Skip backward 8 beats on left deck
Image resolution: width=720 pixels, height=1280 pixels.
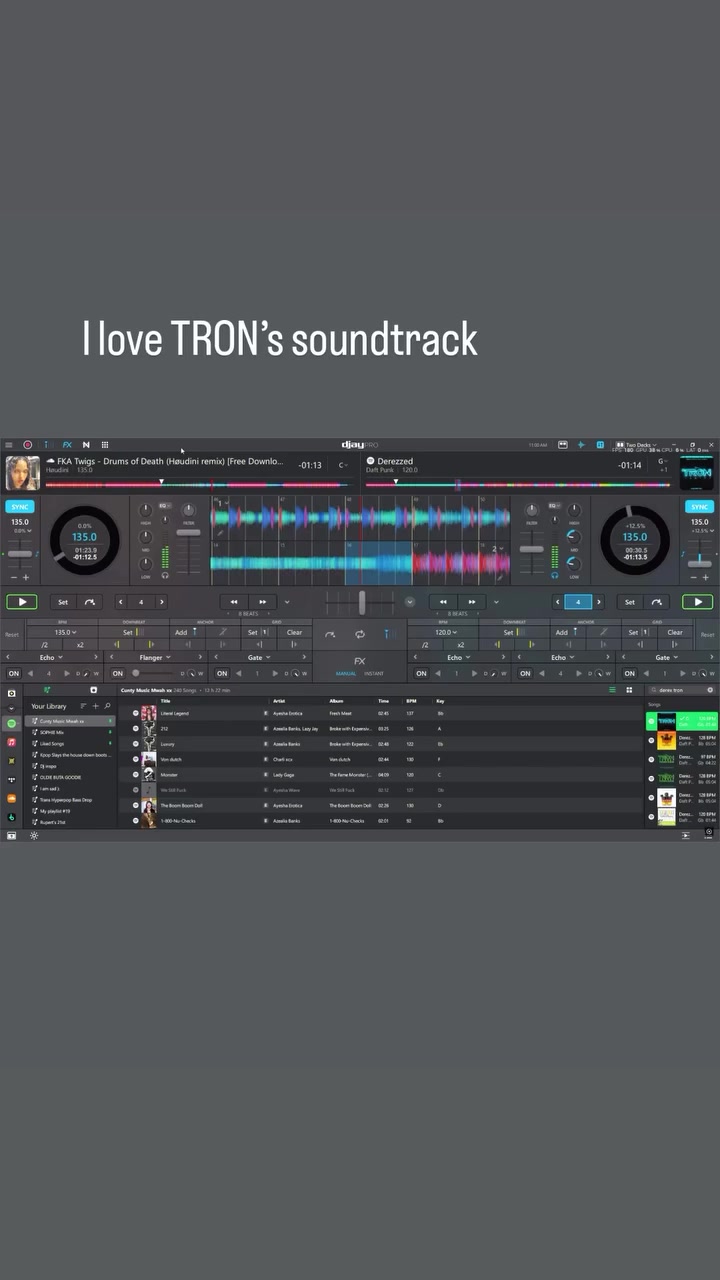pos(234,602)
